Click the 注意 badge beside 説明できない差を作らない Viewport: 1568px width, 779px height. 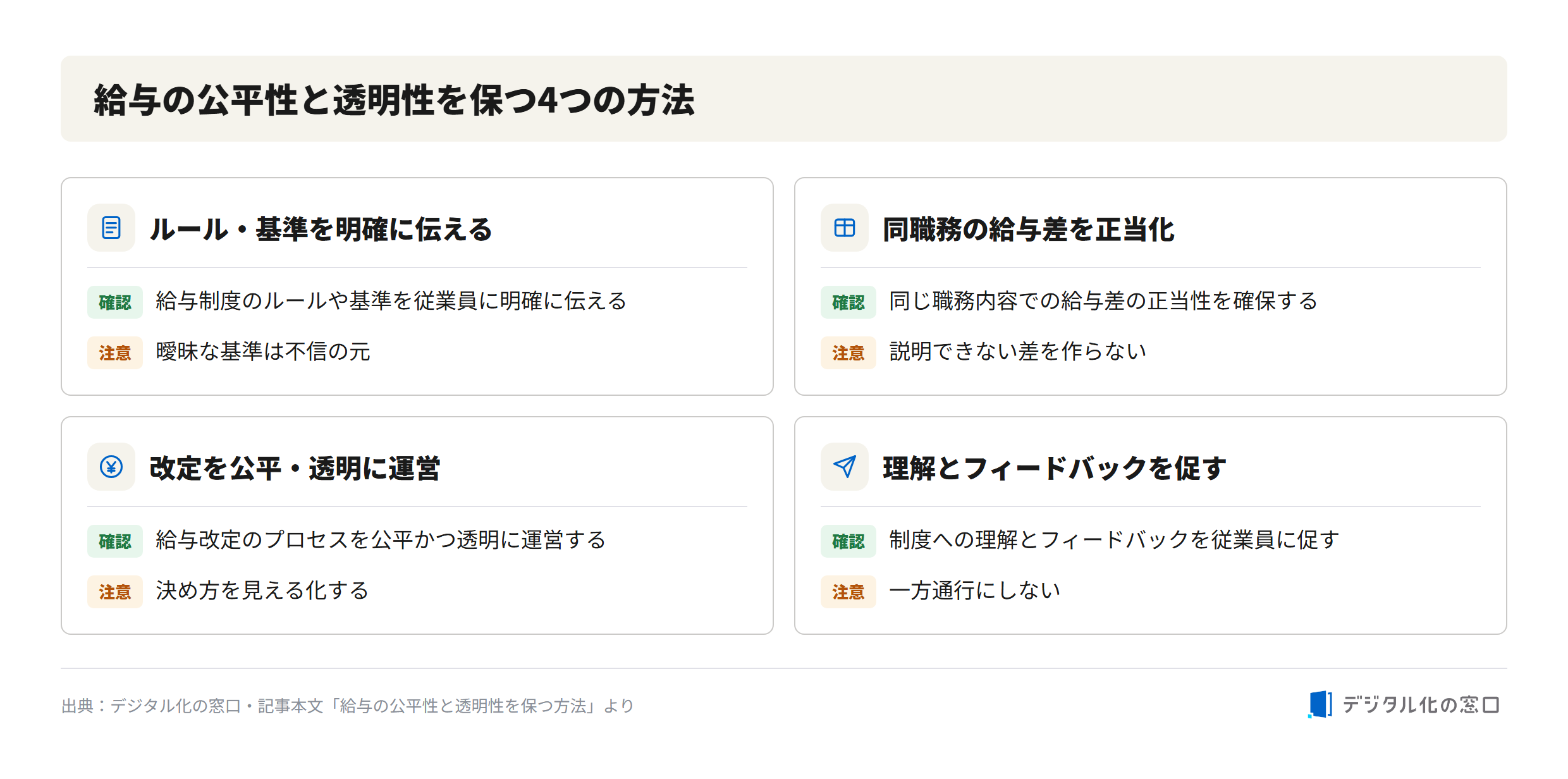(x=848, y=353)
